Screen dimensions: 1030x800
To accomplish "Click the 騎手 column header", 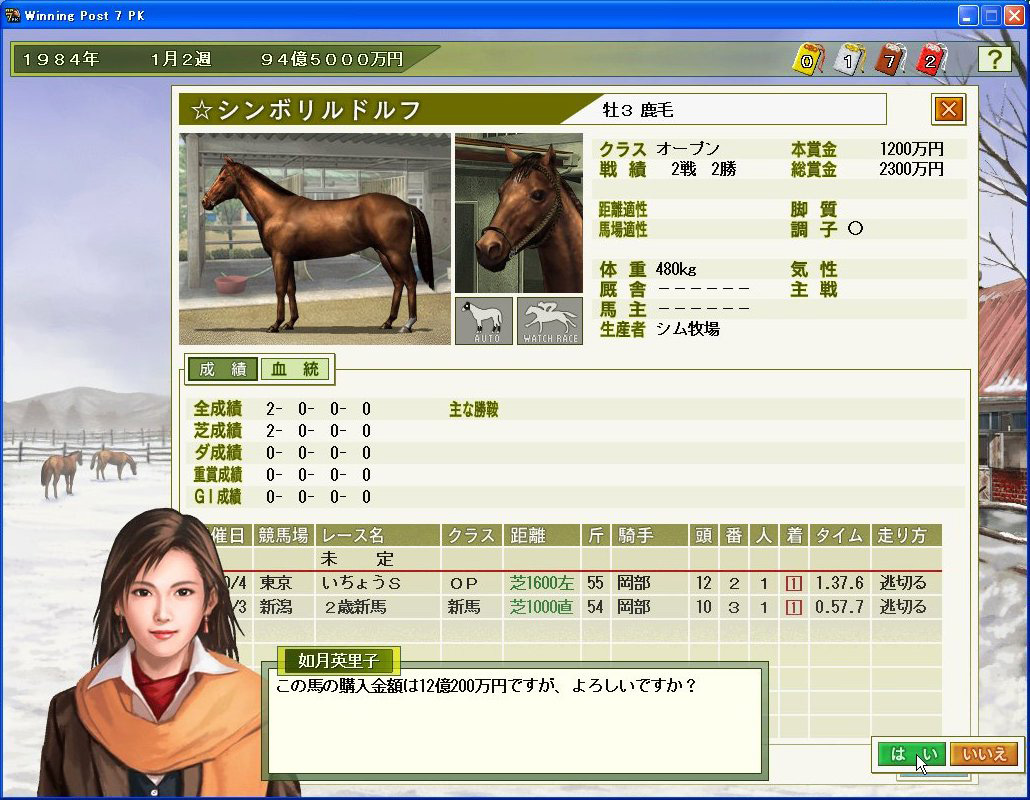I will point(650,535).
